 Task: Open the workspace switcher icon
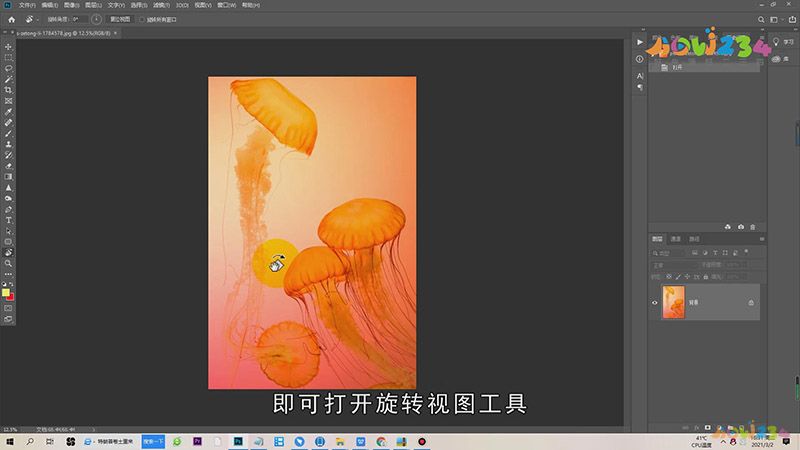774,19
